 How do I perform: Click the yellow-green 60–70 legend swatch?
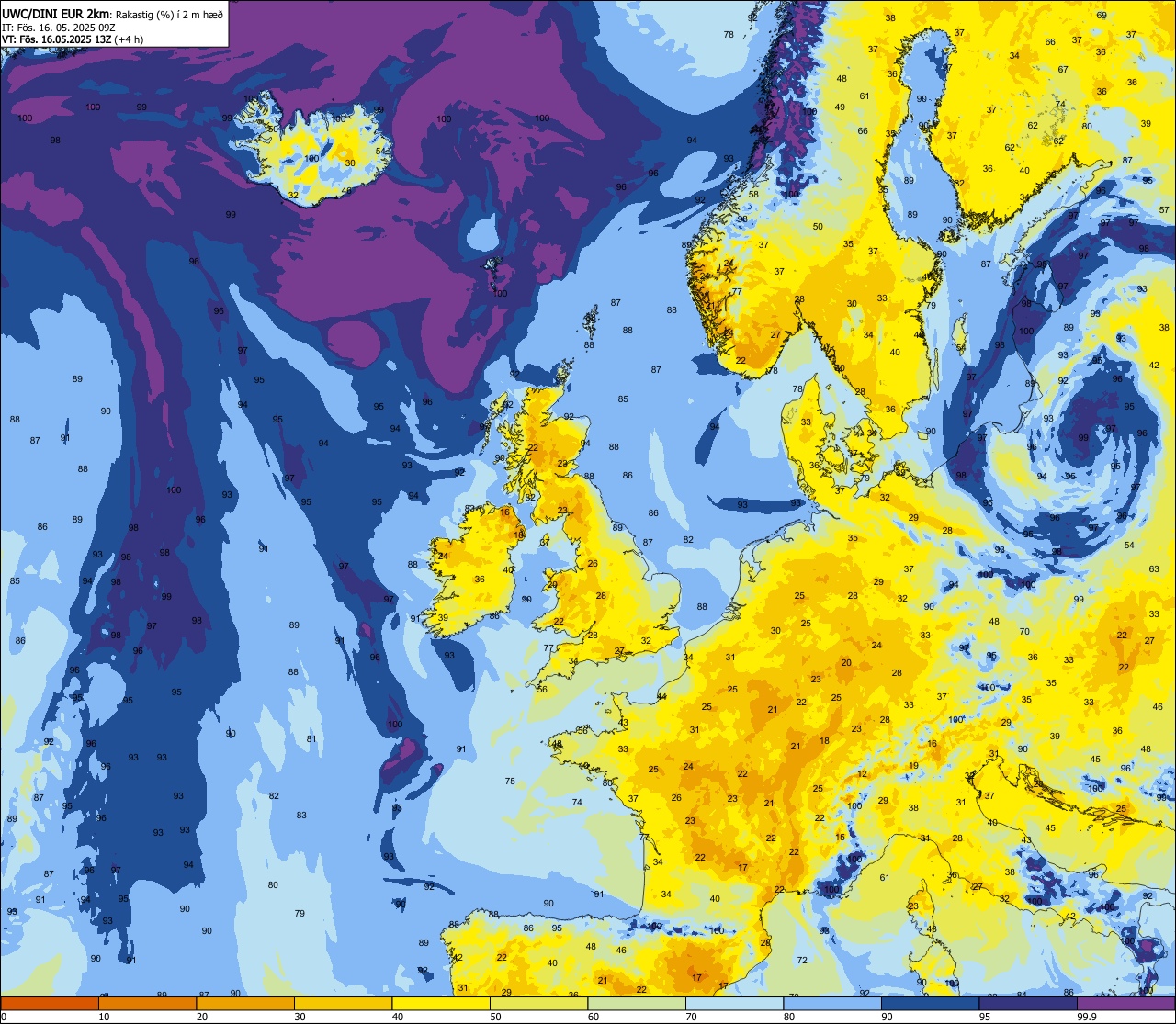click(x=637, y=1003)
